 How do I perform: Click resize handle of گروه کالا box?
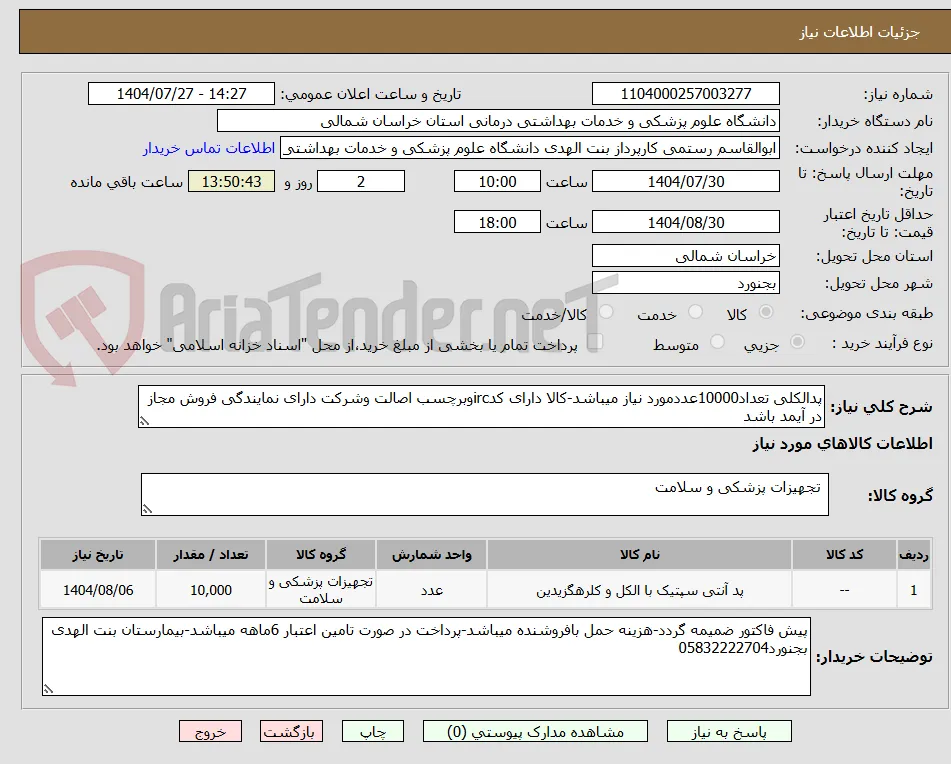(x=147, y=509)
